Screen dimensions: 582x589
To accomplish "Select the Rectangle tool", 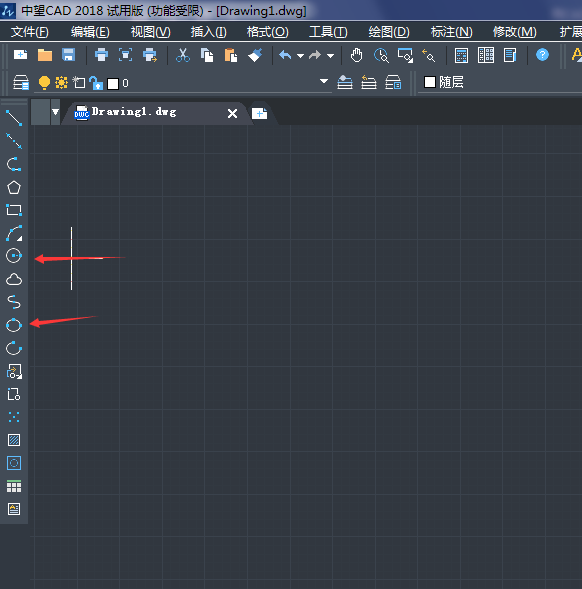I will pyautogui.click(x=14, y=210).
